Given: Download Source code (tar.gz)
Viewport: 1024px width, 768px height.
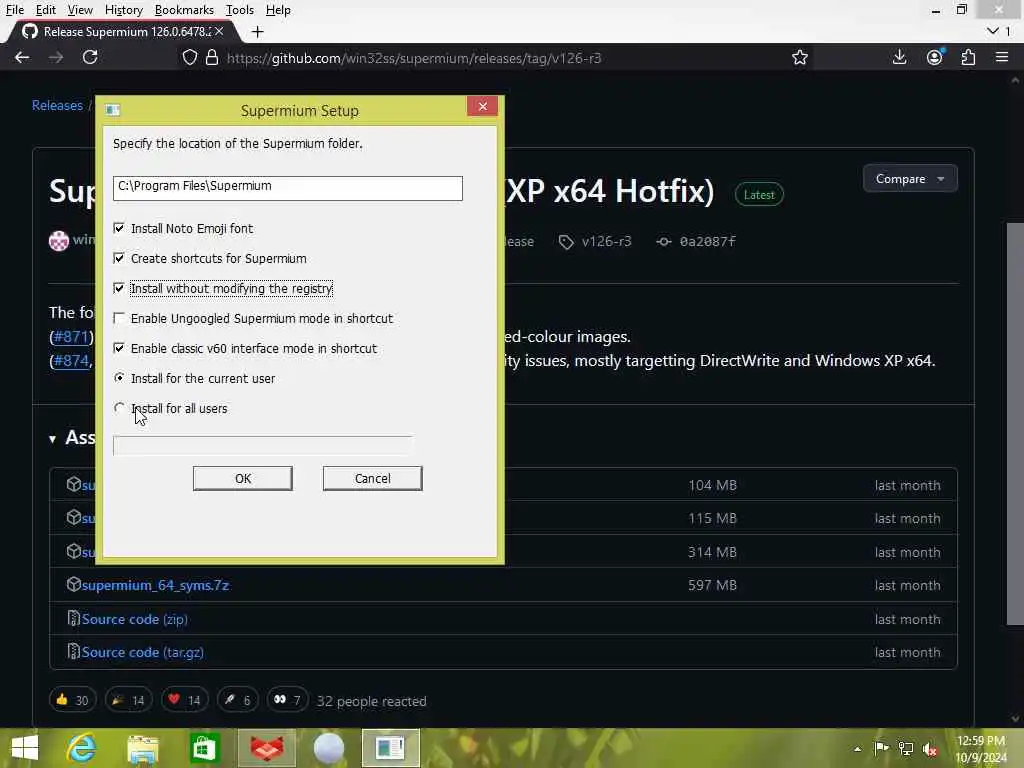Looking at the screenshot, I should coord(142,652).
